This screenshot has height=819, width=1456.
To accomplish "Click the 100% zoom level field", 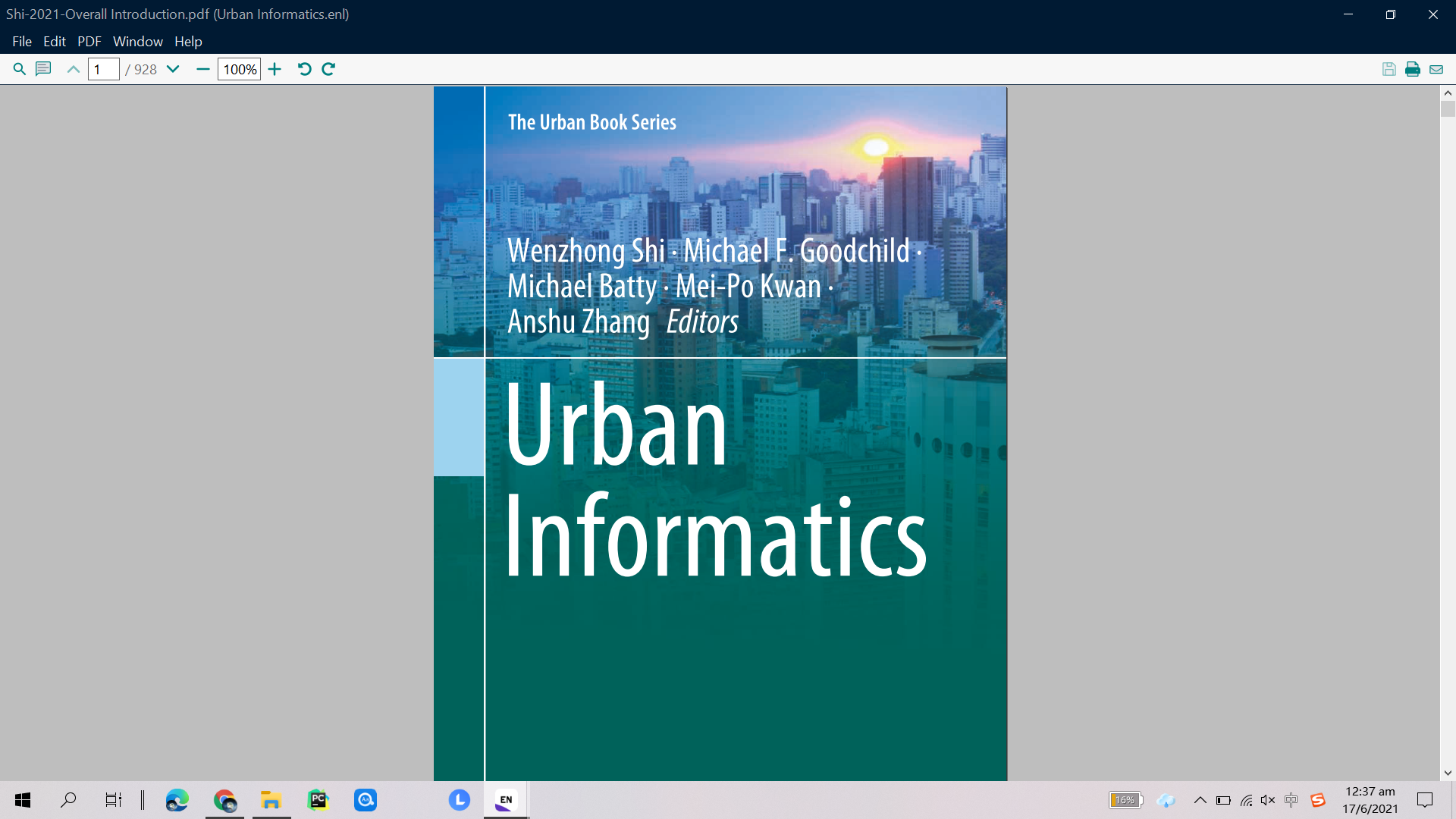I will point(239,69).
